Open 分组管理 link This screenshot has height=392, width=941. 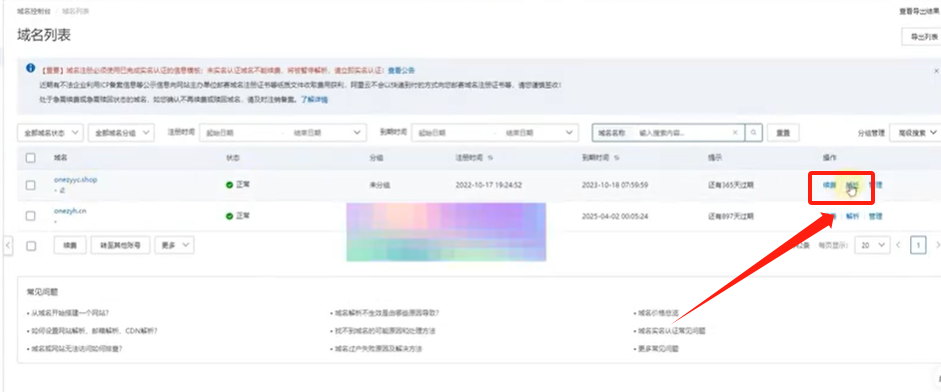coord(871,133)
